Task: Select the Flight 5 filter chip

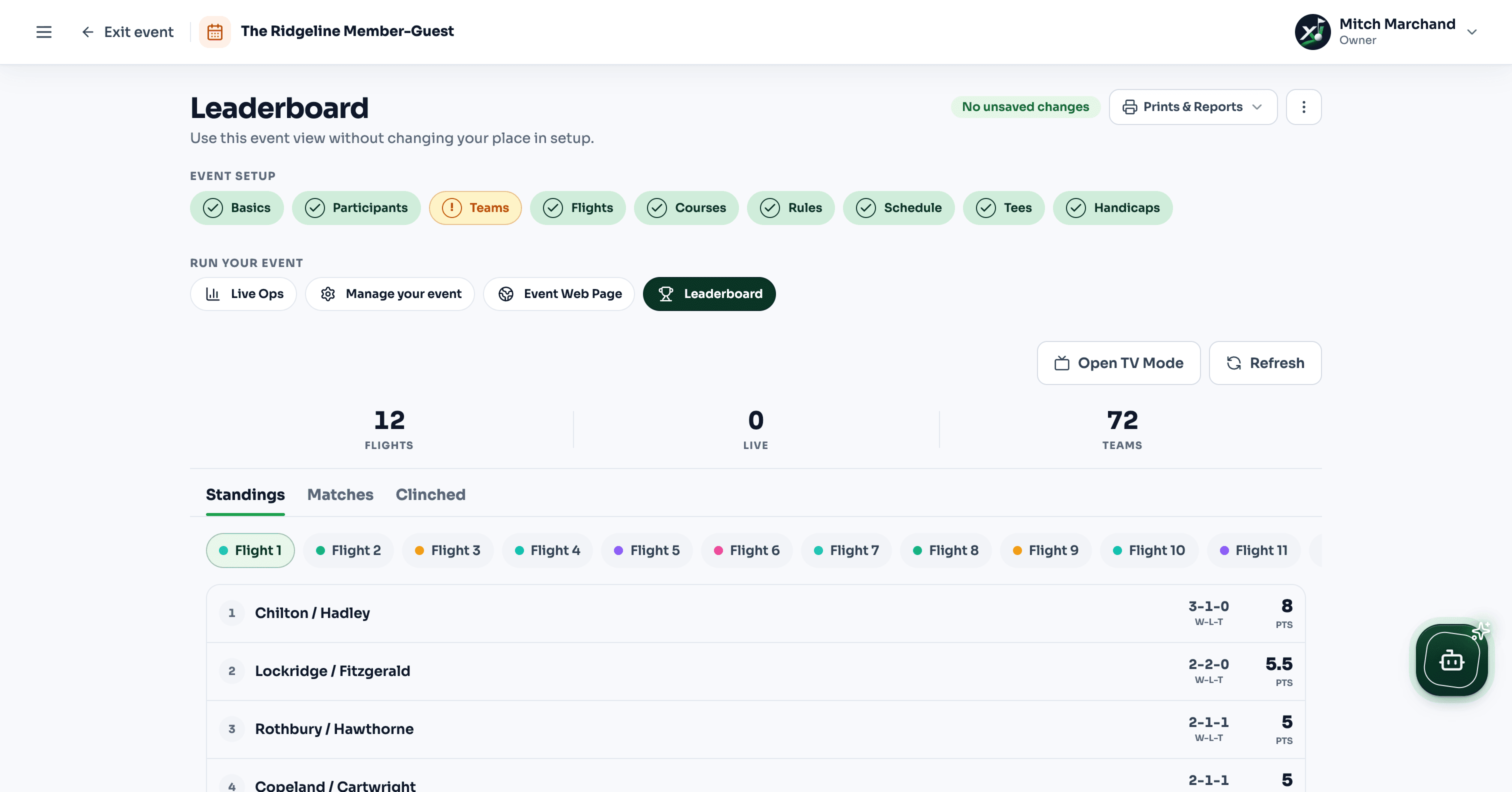Action: tap(647, 550)
